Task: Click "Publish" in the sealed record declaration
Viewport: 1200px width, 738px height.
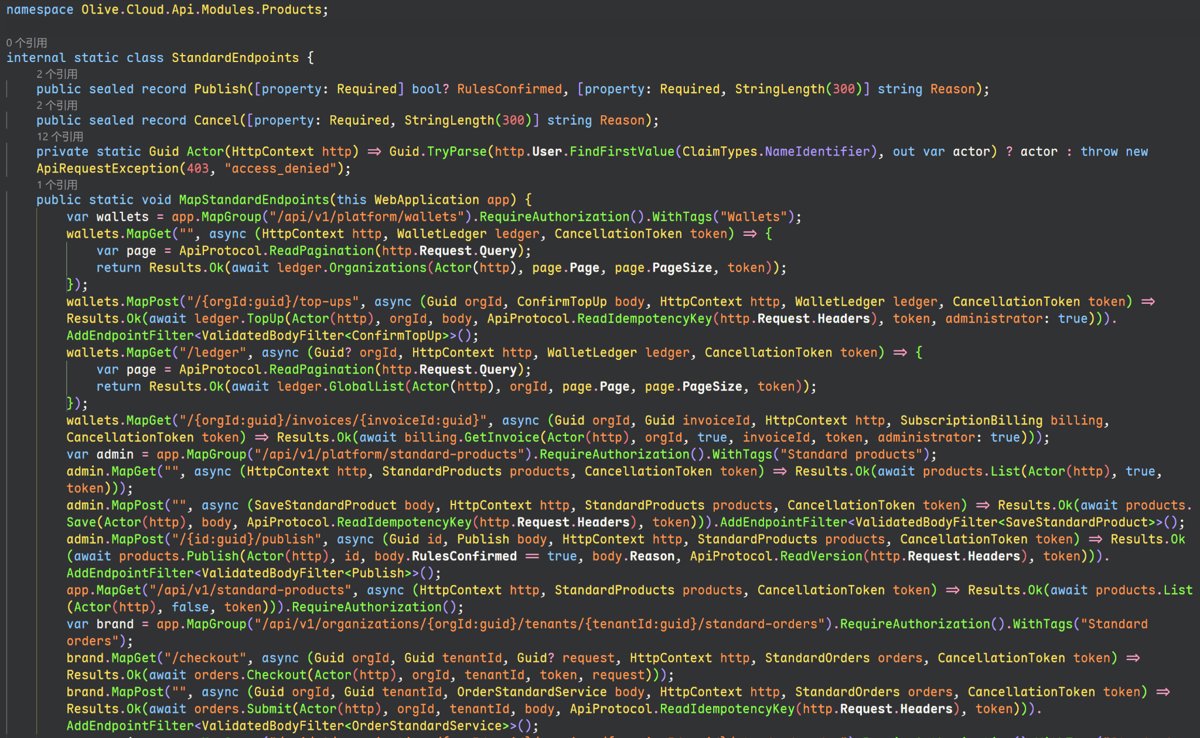Action: pos(220,89)
